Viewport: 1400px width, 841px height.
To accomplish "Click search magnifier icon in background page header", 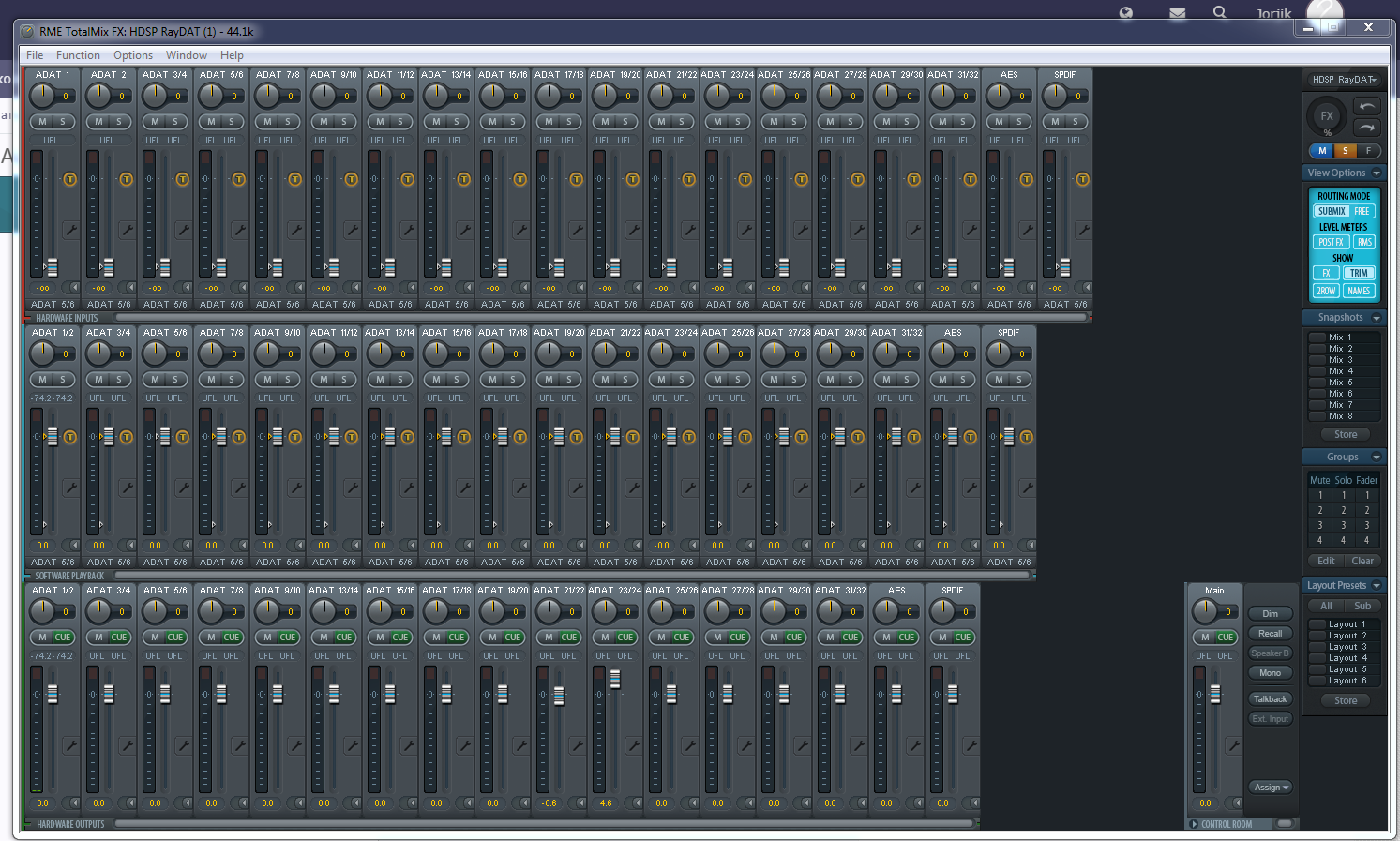I will [x=1219, y=13].
